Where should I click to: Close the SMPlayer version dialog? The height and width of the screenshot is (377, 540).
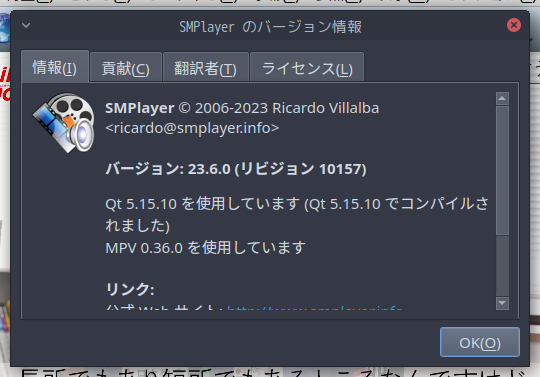tap(514, 25)
